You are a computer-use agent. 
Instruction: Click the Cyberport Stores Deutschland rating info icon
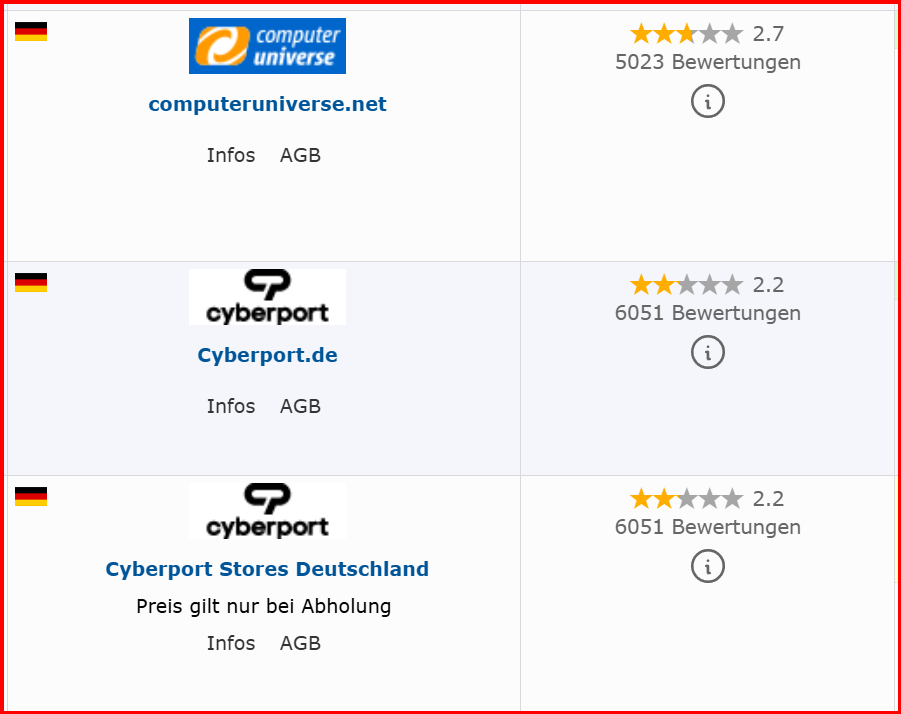[x=707, y=566]
